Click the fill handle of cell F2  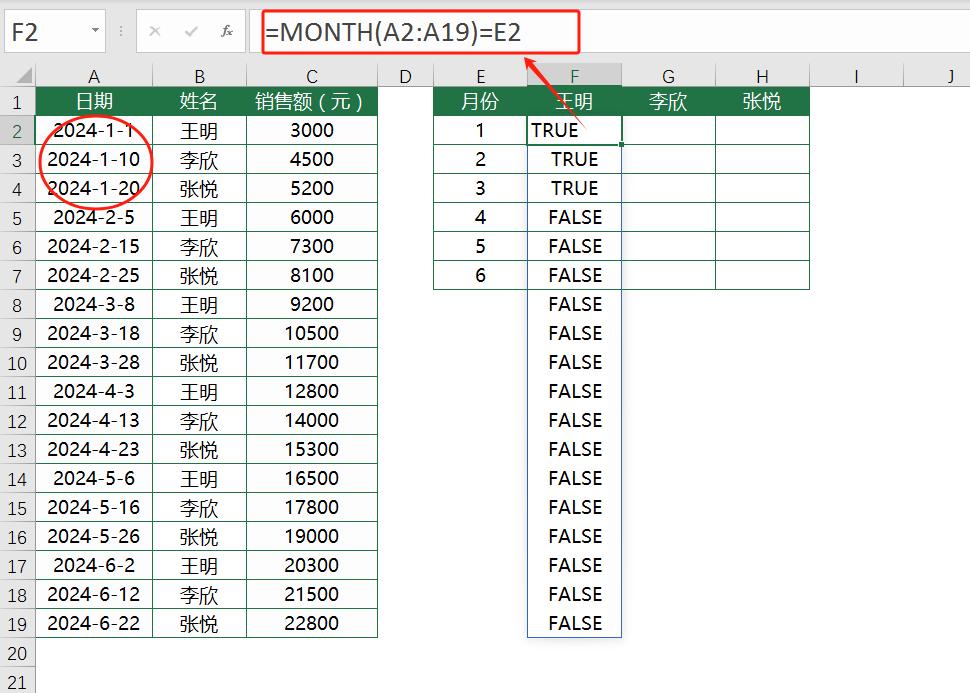[x=621, y=145]
